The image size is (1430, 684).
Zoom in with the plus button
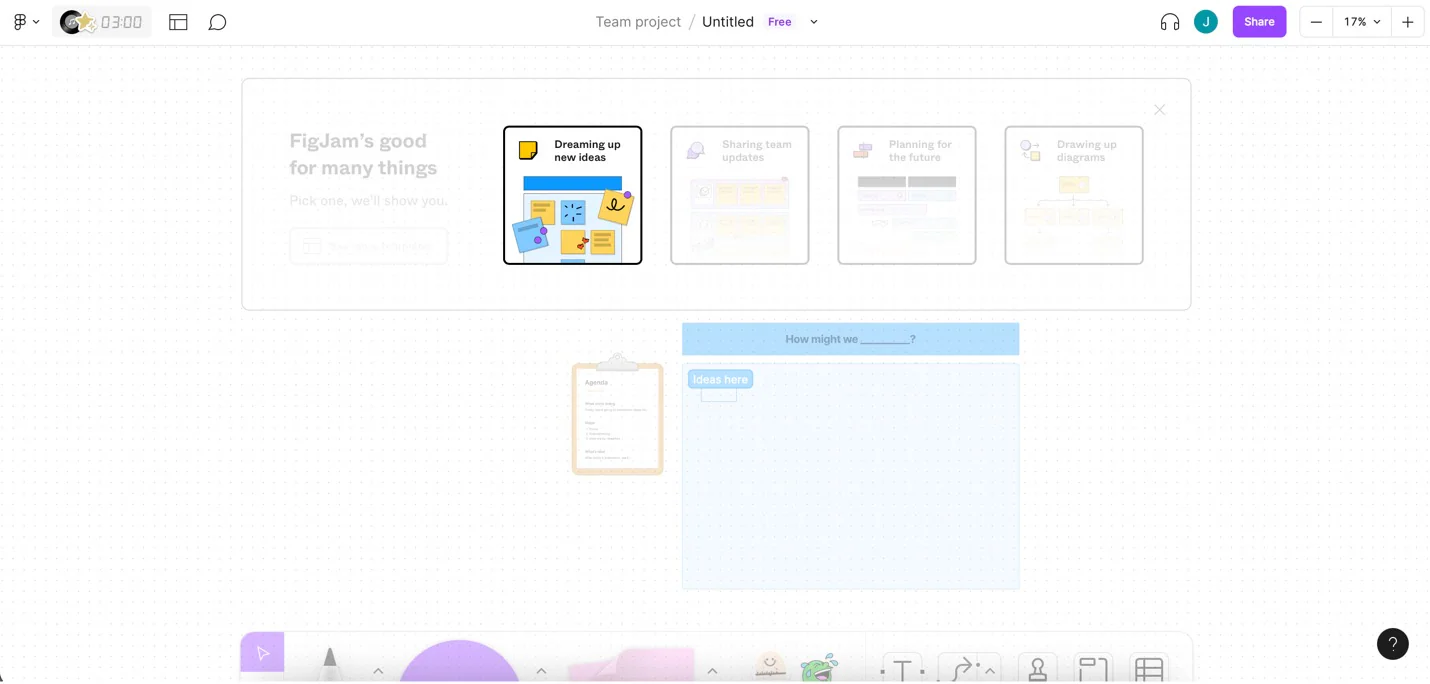point(1407,22)
